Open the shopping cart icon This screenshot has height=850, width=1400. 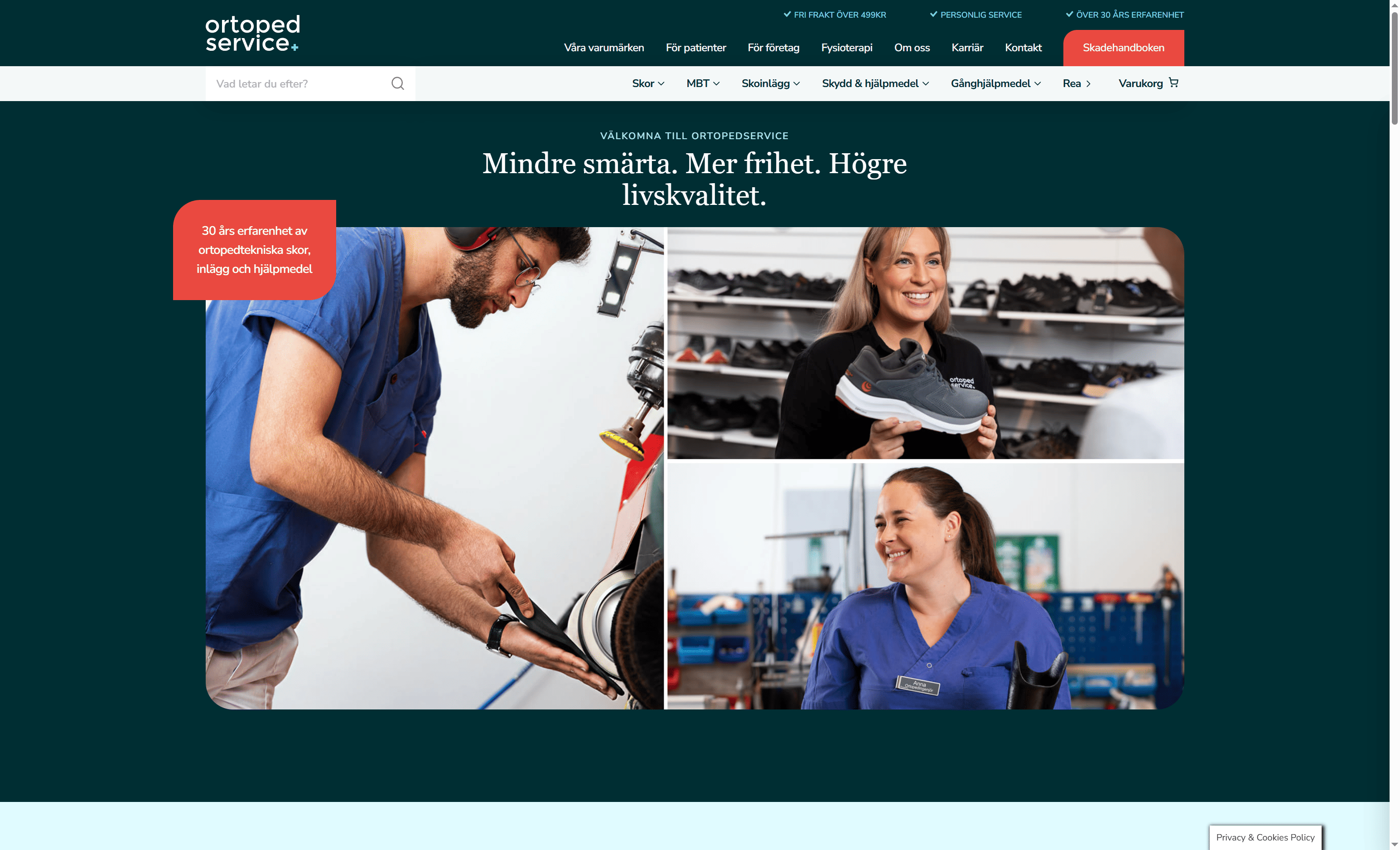click(x=1174, y=83)
